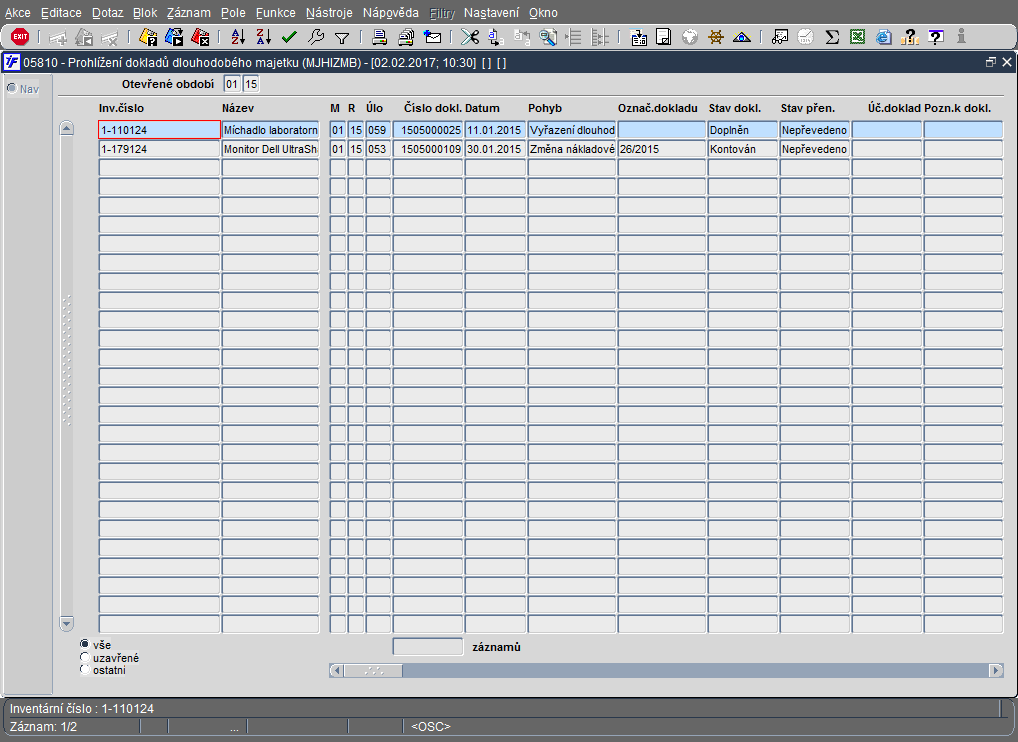The width and height of the screenshot is (1018, 742).
Task: Click the vertical scrollbar dotted thumb
Action: tap(66, 360)
